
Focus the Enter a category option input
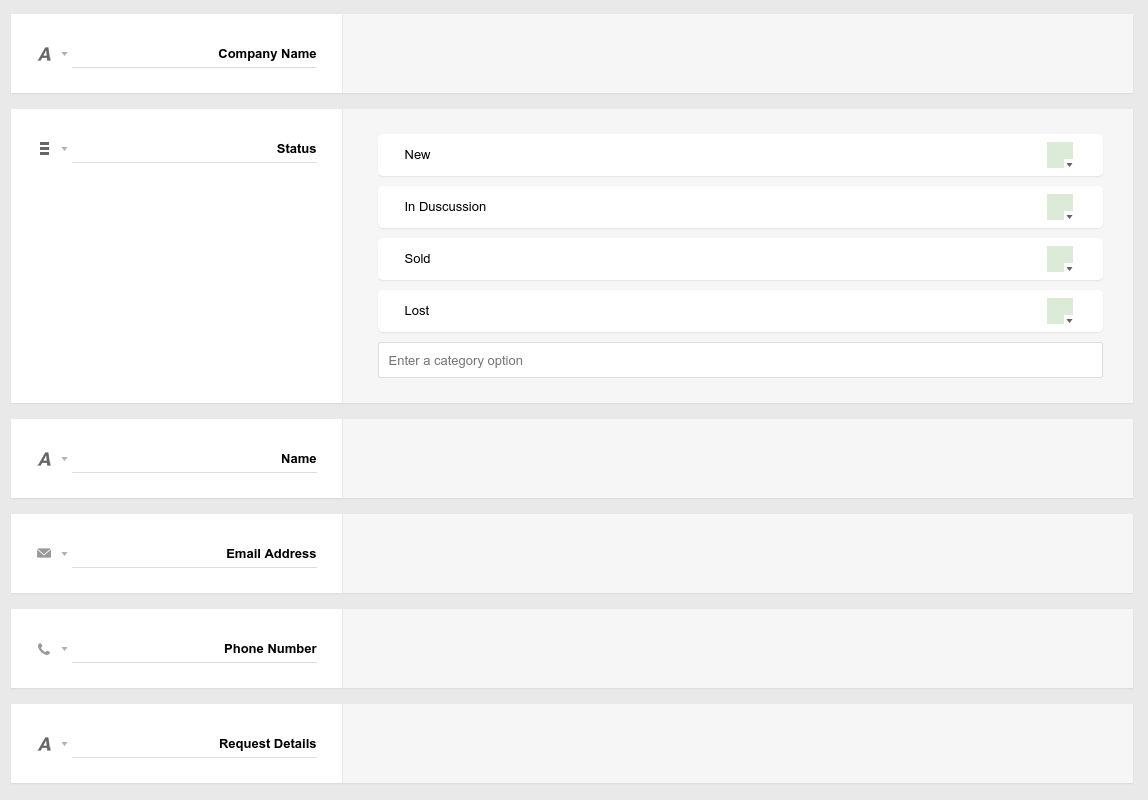coord(740,360)
